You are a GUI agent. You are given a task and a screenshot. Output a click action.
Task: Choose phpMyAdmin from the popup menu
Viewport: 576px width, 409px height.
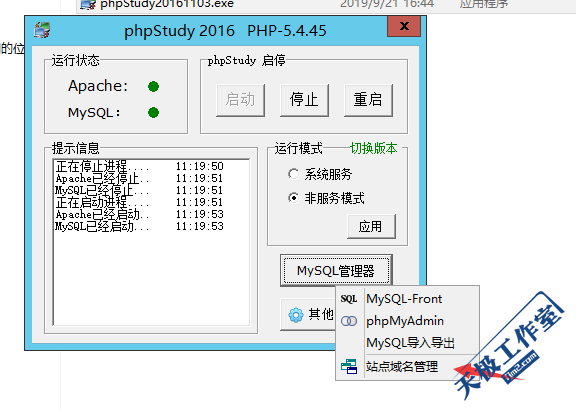pos(405,321)
